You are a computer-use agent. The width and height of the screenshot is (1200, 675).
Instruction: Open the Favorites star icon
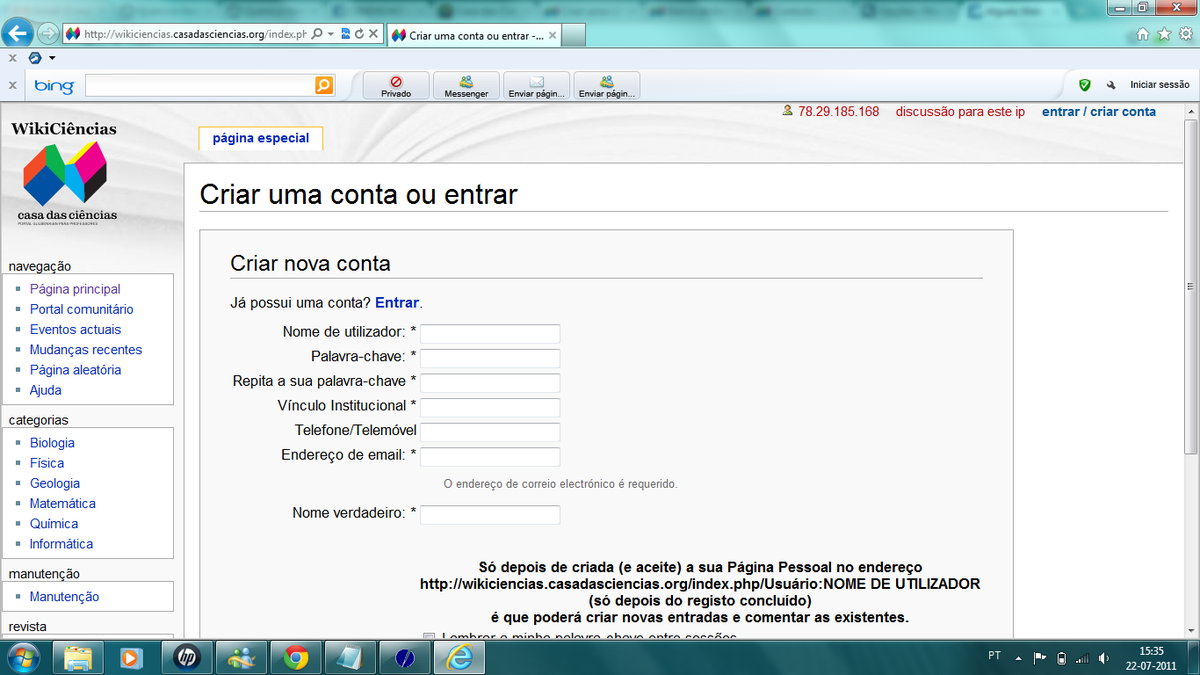(1164, 34)
